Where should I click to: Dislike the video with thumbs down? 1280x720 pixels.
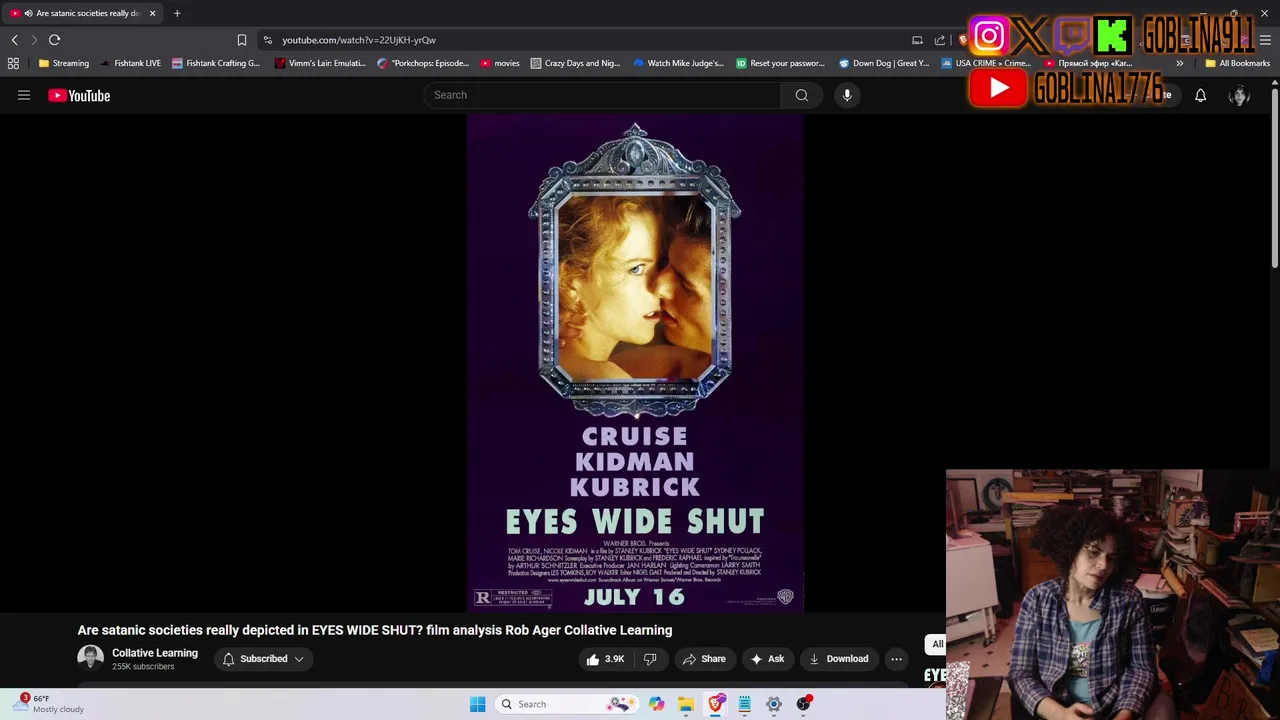tap(650, 659)
